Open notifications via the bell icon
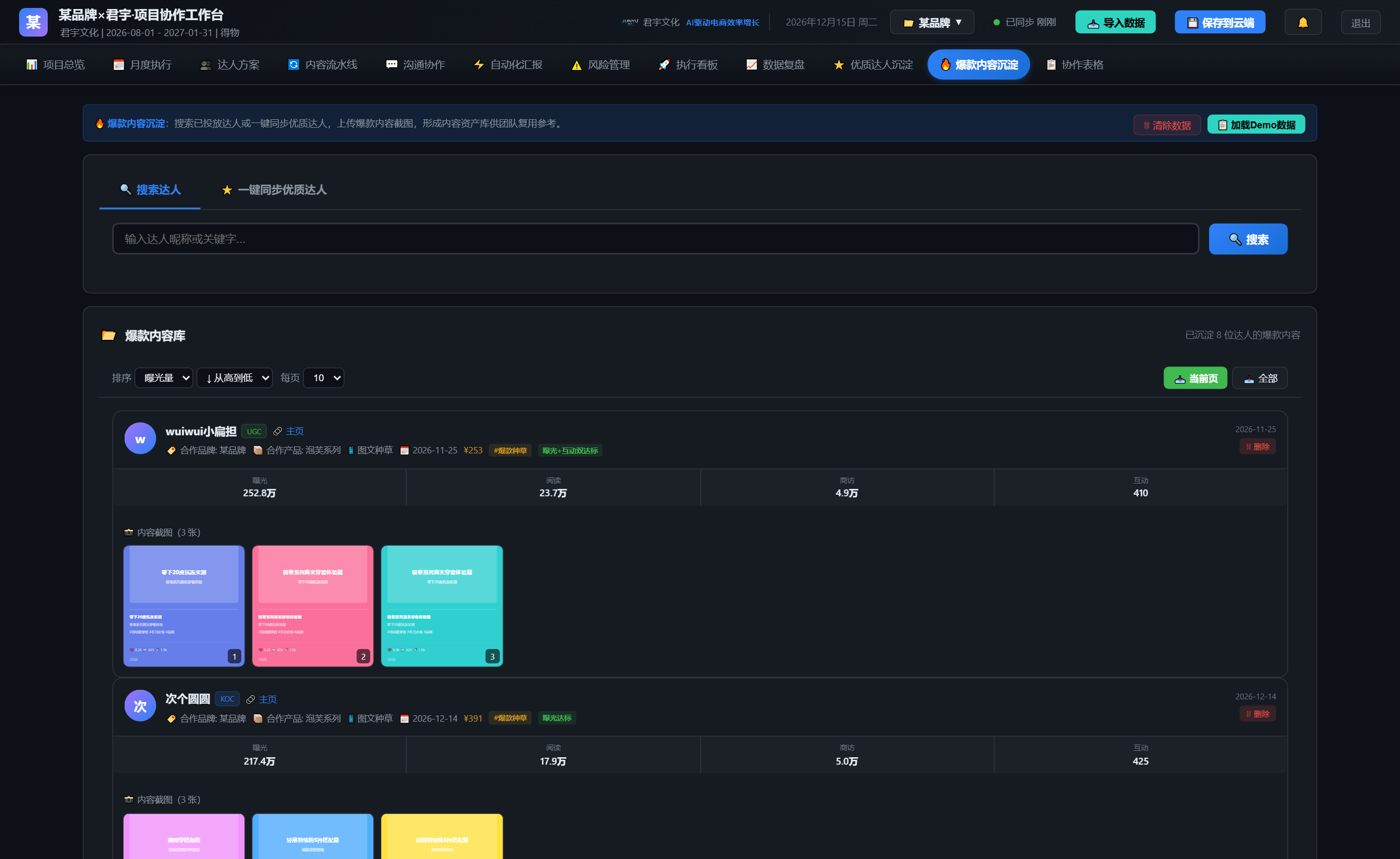Viewport: 1400px width, 859px height. [x=1303, y=22]
